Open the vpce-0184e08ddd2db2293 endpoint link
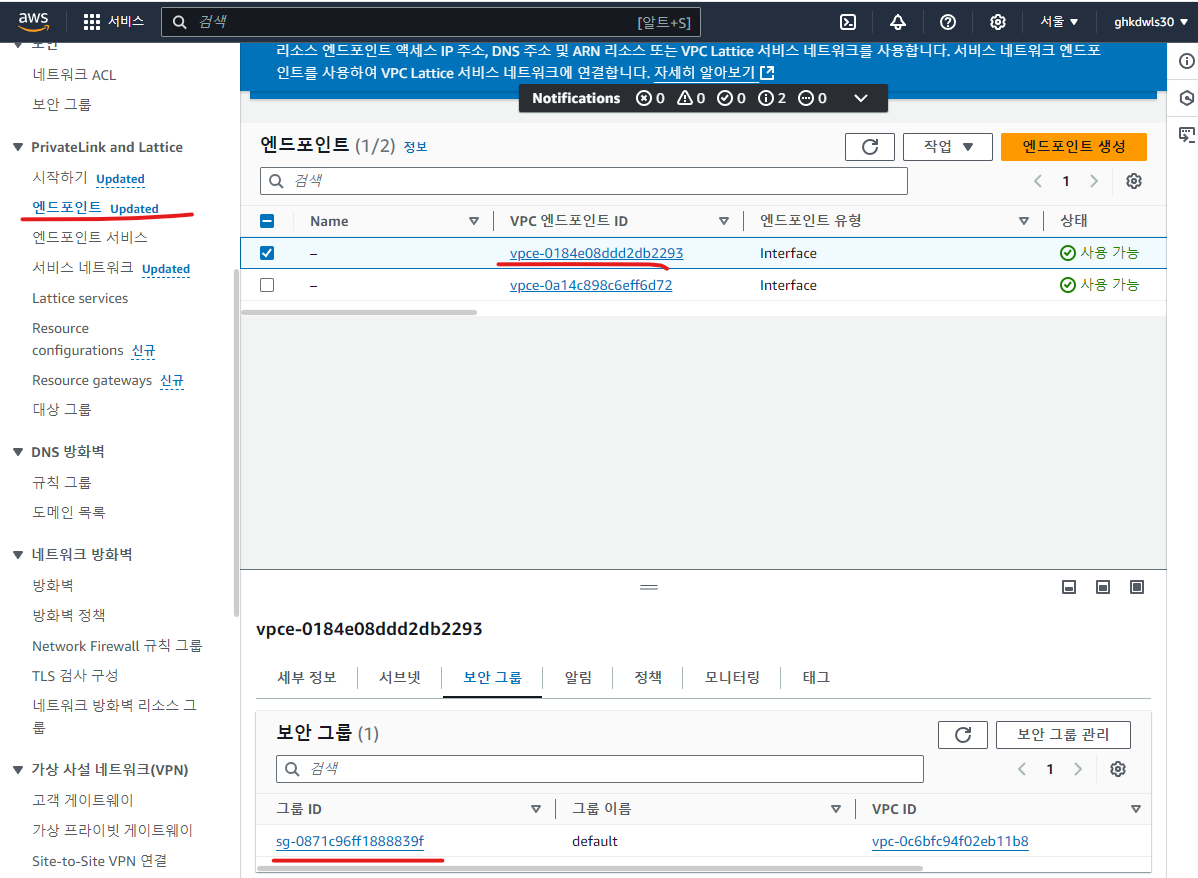This screenshot has height=878, width=1198. [597, 253]
